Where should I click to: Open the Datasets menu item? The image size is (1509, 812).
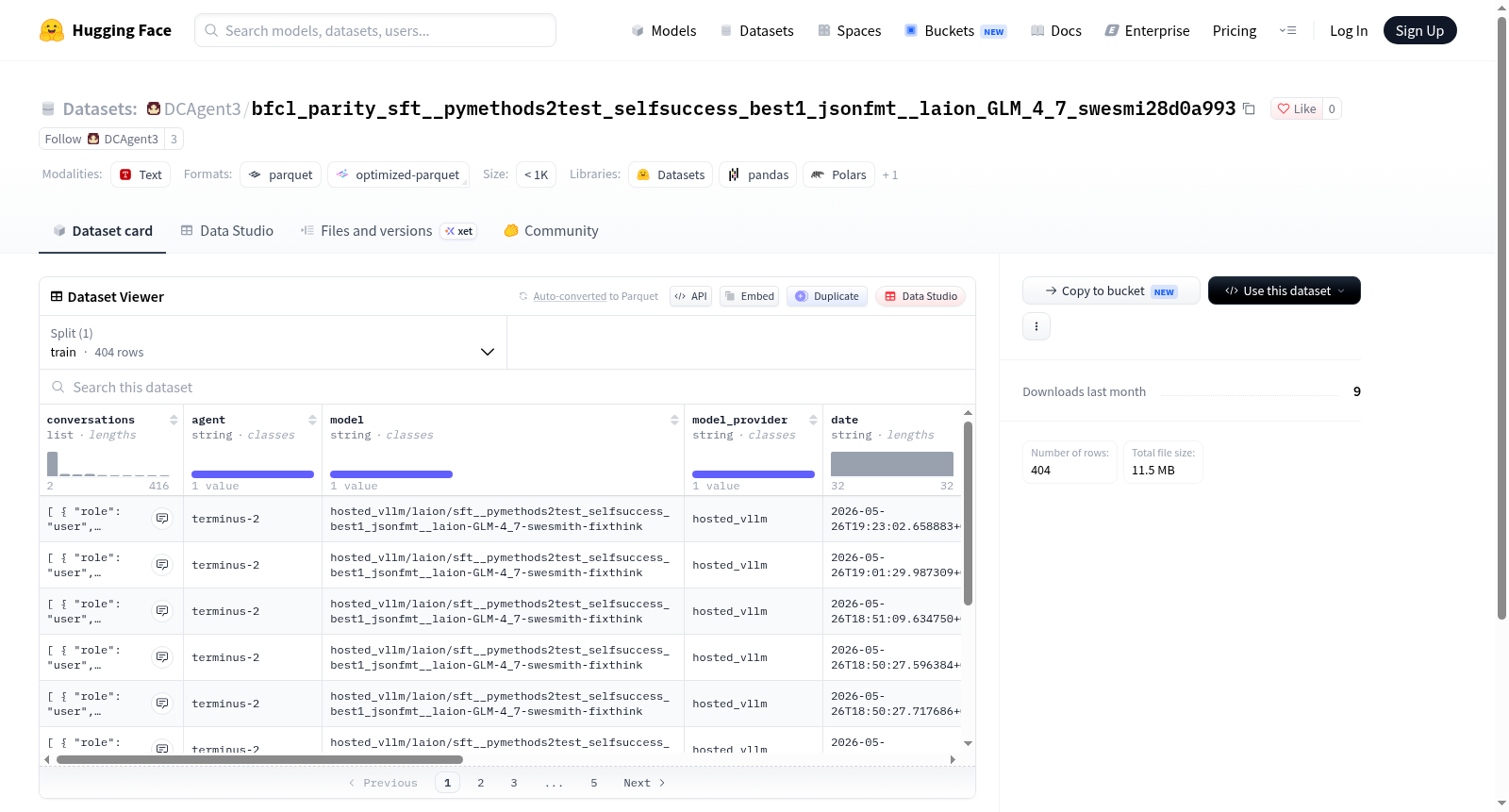[757, 30]
